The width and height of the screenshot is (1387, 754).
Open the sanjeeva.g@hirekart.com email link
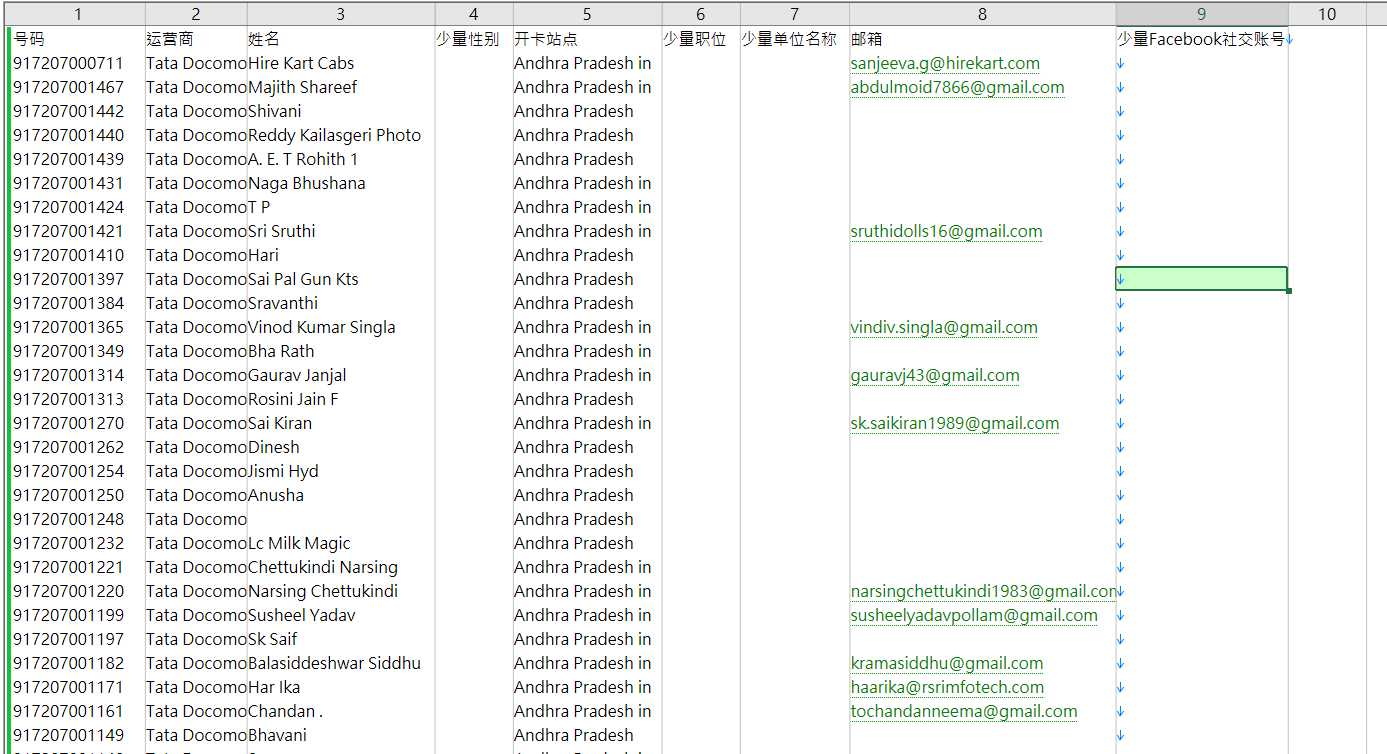[945, 63]
